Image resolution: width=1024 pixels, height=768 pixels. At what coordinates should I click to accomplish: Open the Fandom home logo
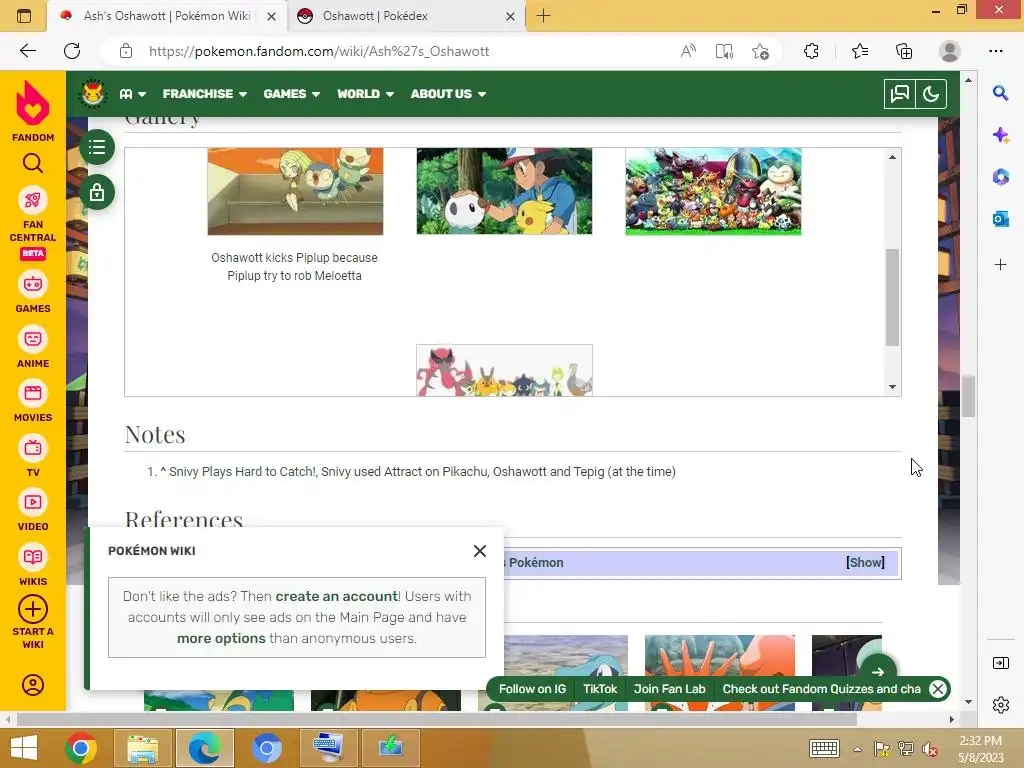click(33, 111)
